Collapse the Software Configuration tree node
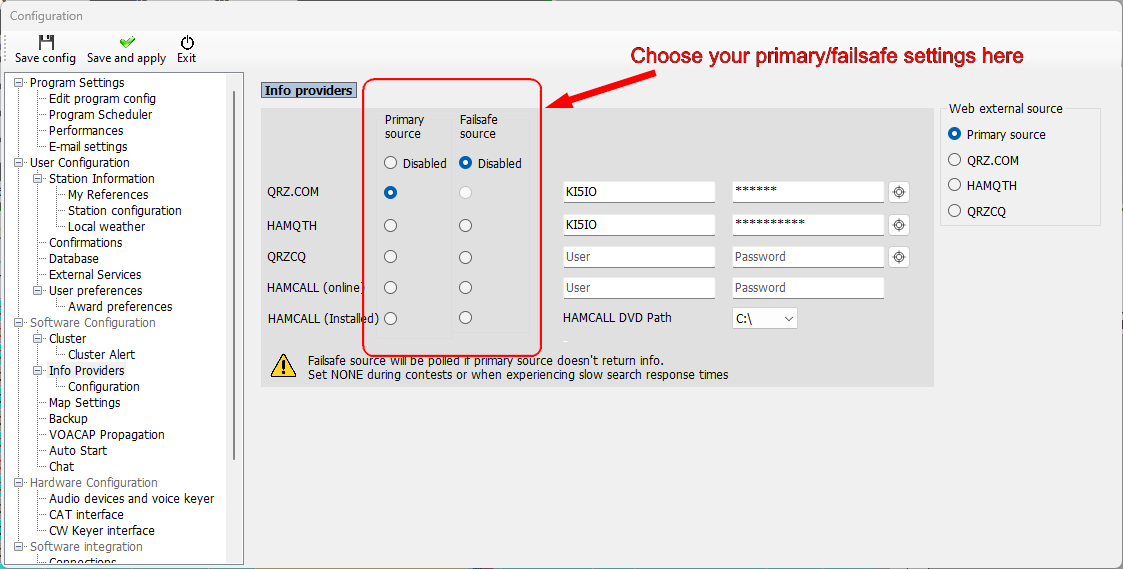 (x=19, y=322)
